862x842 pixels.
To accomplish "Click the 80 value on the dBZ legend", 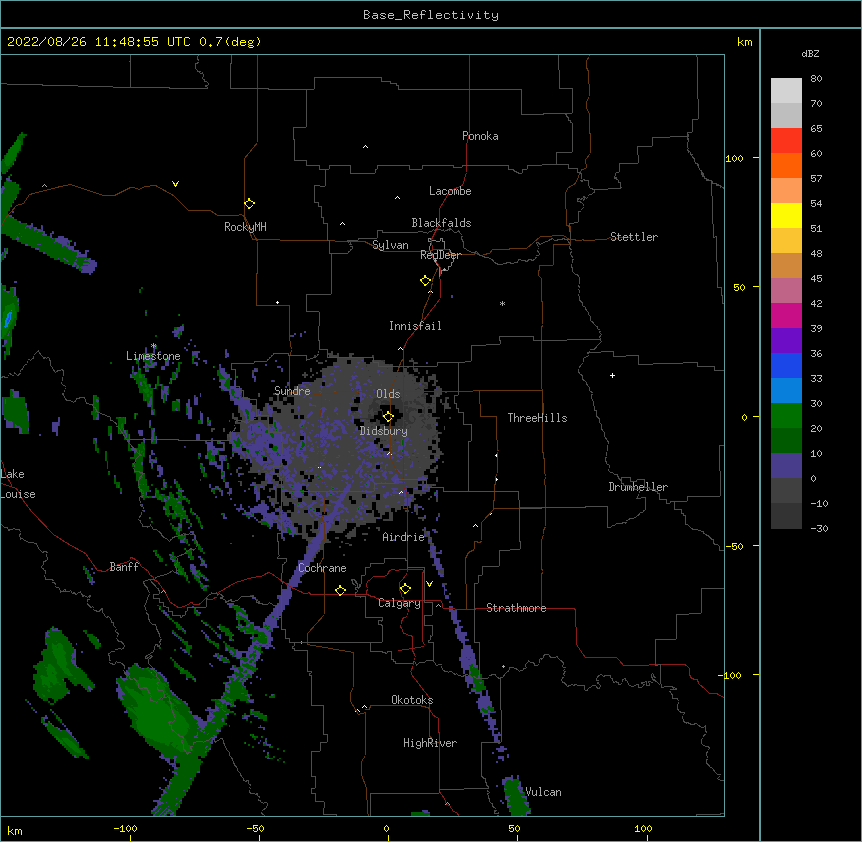I will tap(816, 79).
